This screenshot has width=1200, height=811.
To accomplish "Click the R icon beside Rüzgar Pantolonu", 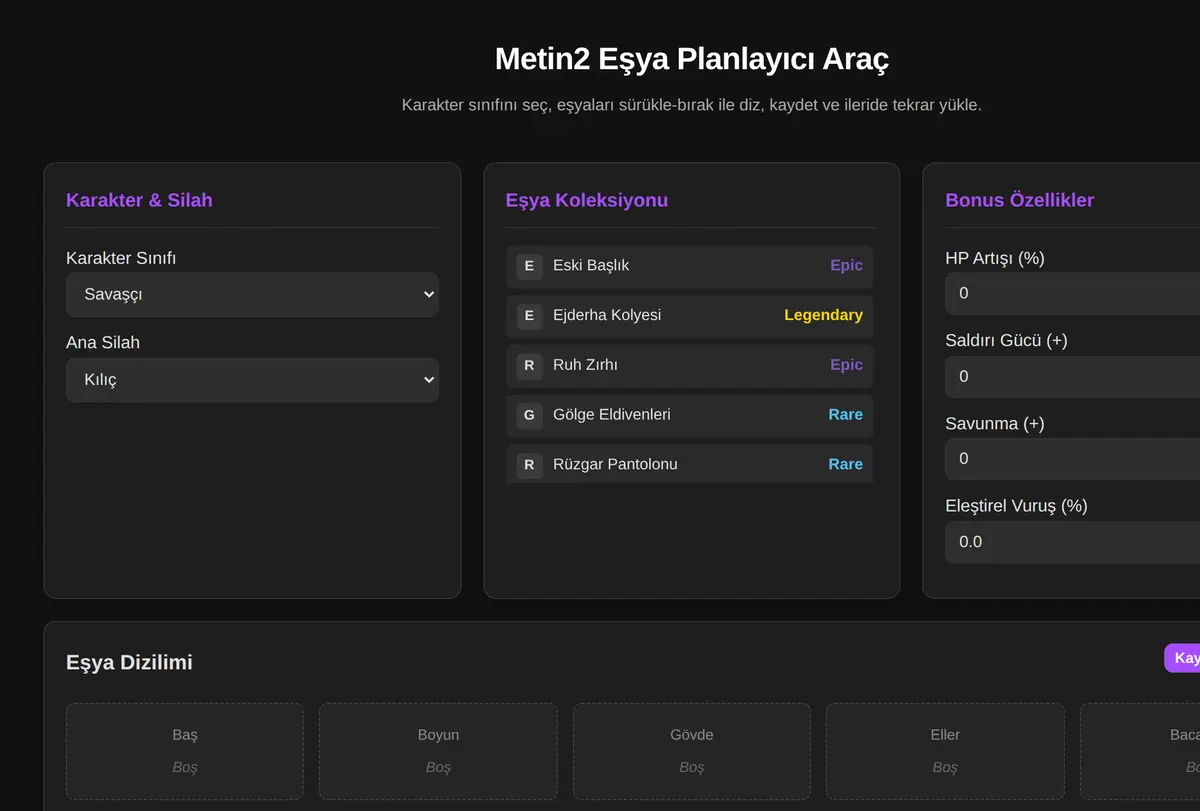I will (x=529, y=465).
